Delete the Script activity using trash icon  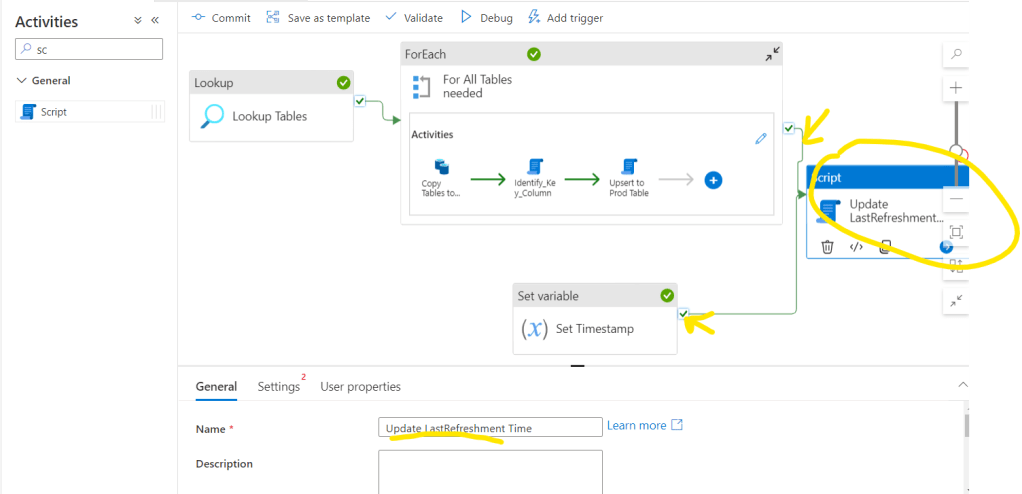click(827, 247)
